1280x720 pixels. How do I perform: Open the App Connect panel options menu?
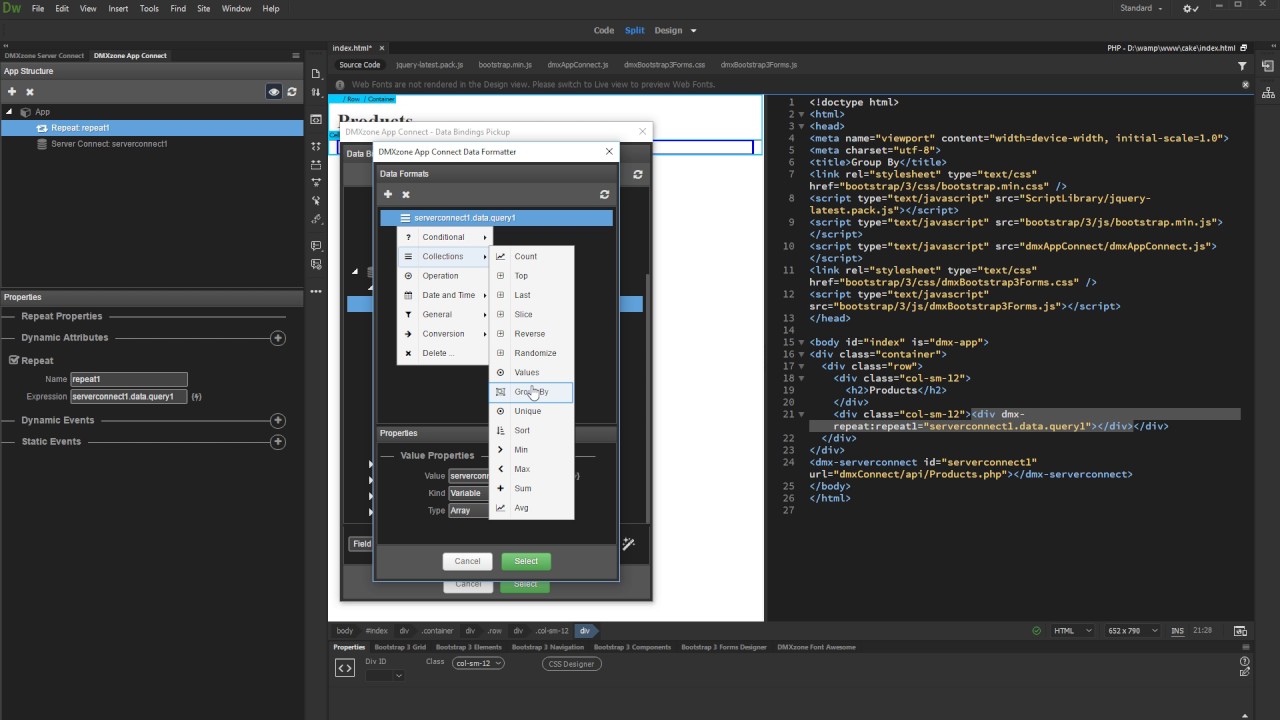point(296,56)
